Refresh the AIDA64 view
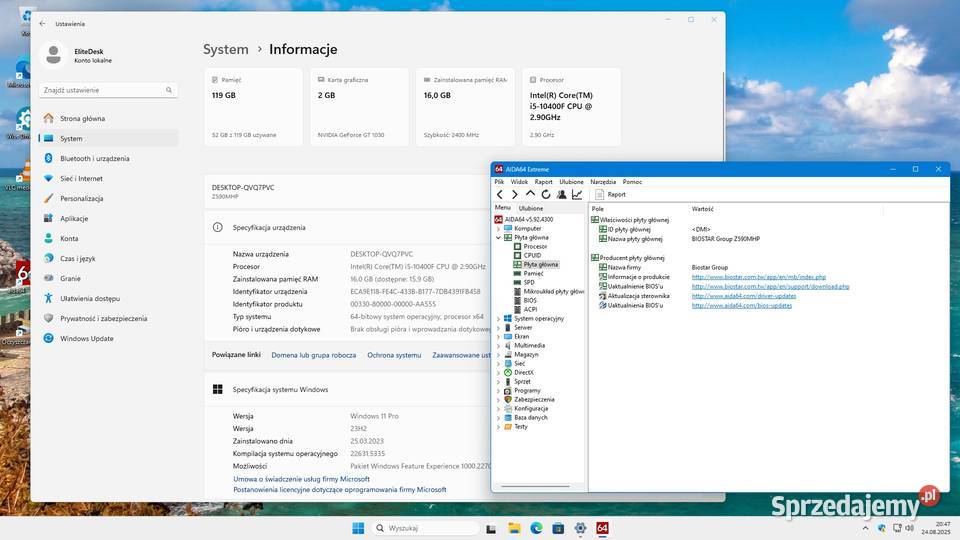The image size is (960, 540). [546, 194]
